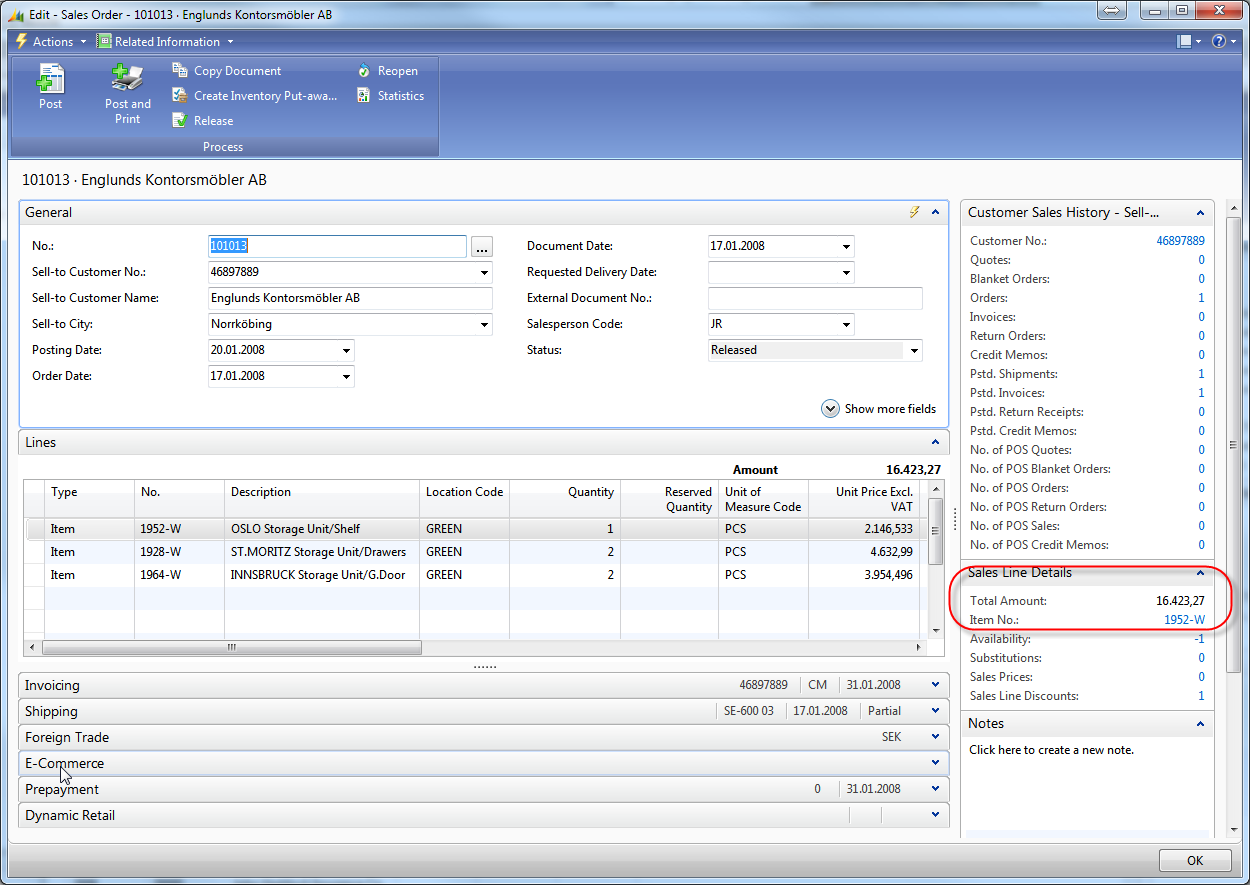Collapse the Lines FastTab

(x=935, y=442)
